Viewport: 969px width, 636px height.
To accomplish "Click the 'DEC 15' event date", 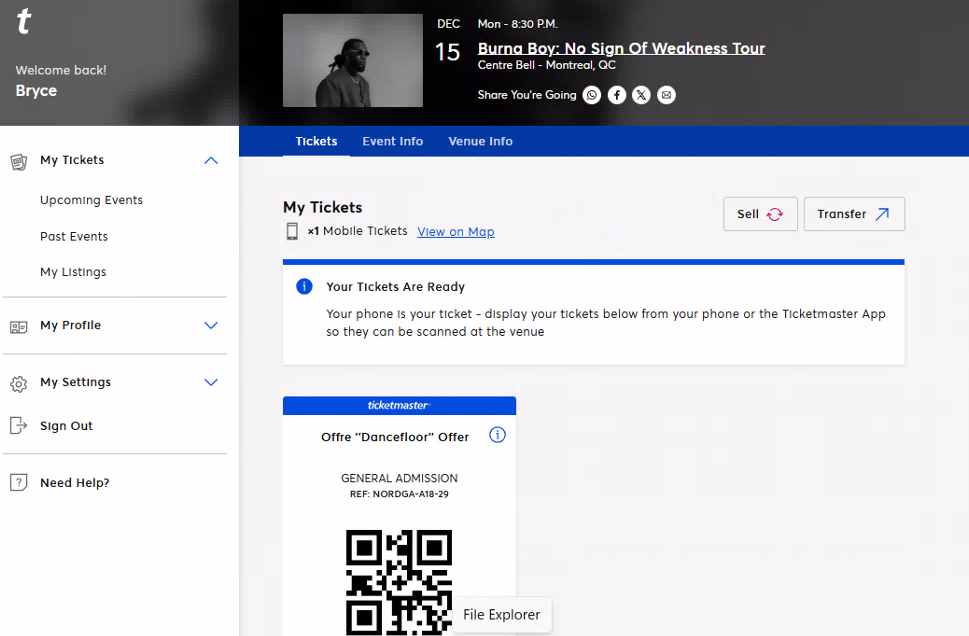I will 448,41.
